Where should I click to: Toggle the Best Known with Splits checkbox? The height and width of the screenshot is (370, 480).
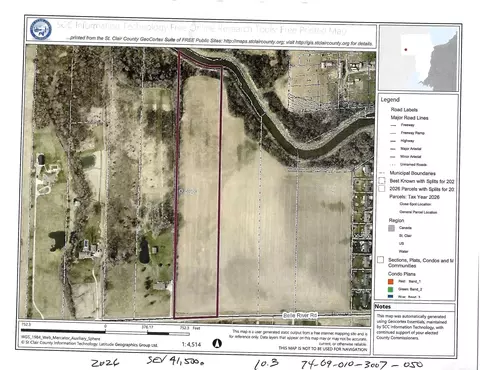coord(382,181)
